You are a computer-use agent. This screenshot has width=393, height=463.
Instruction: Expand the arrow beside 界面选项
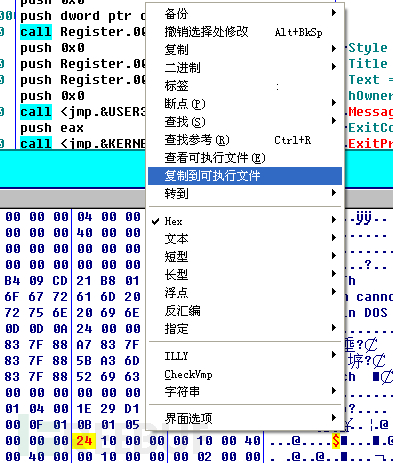click(x=334, y=417)
